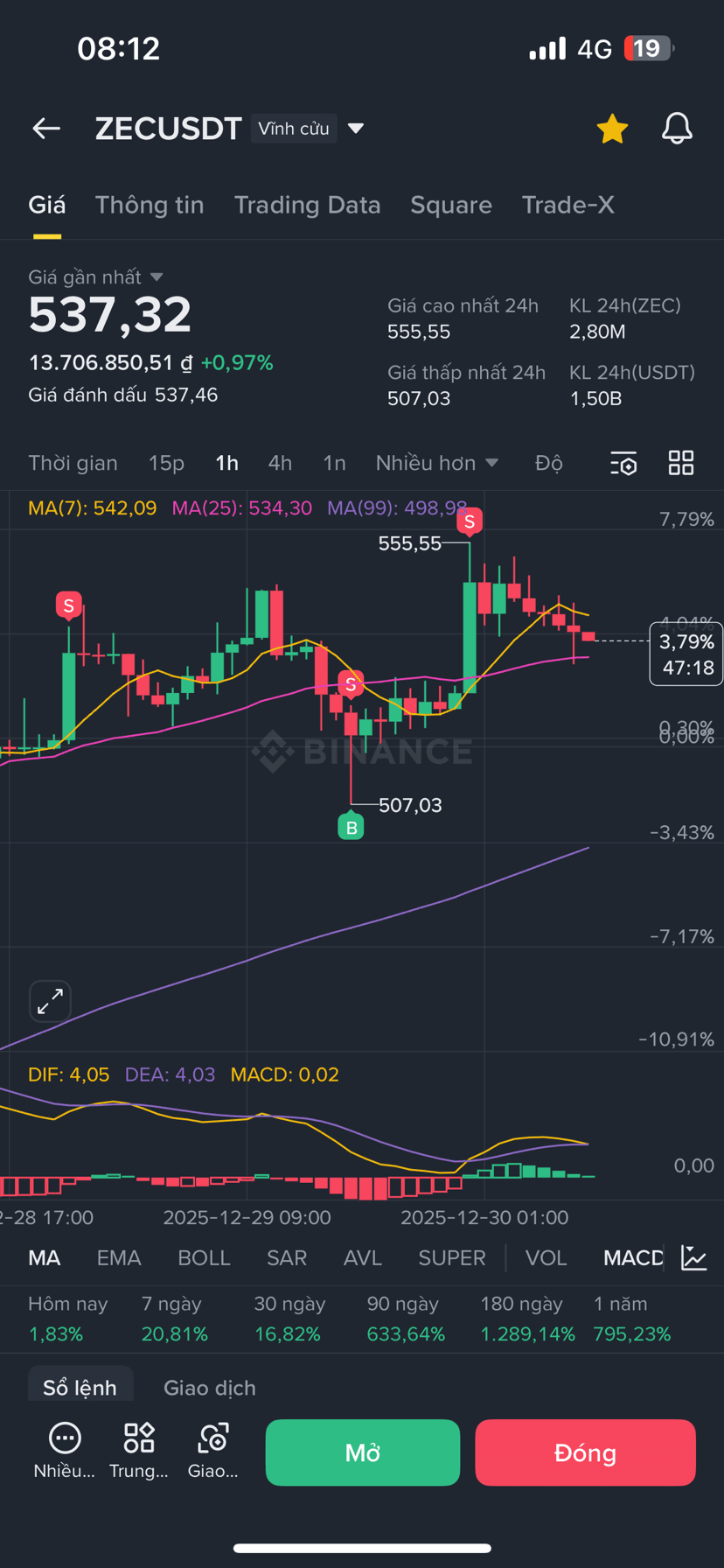This screenshot has height=1568, width=724.
Task: Tap 30 ngày 16,82% performance
Action: coord(289,1319)
